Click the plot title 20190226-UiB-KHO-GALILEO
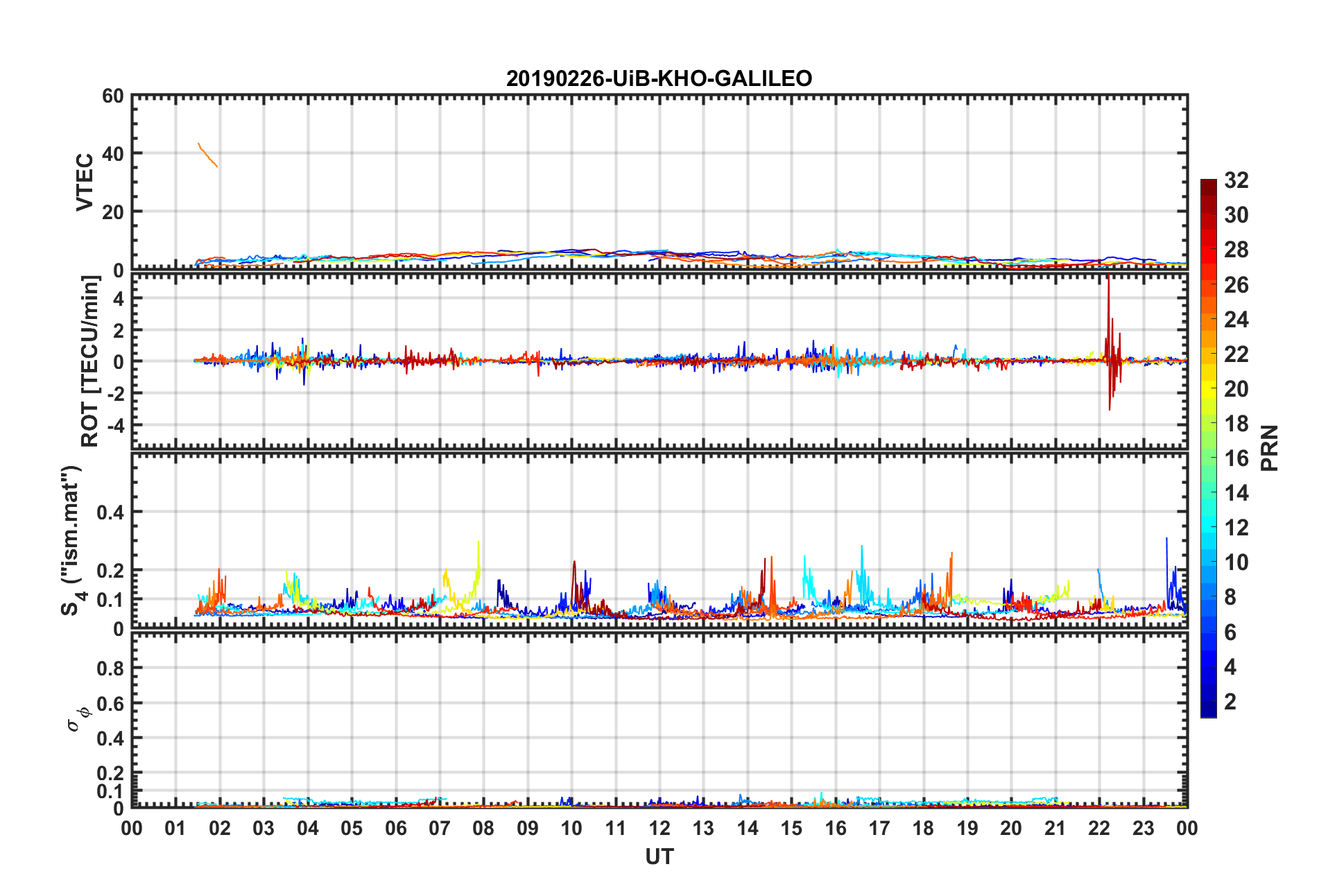 point(659,78)
